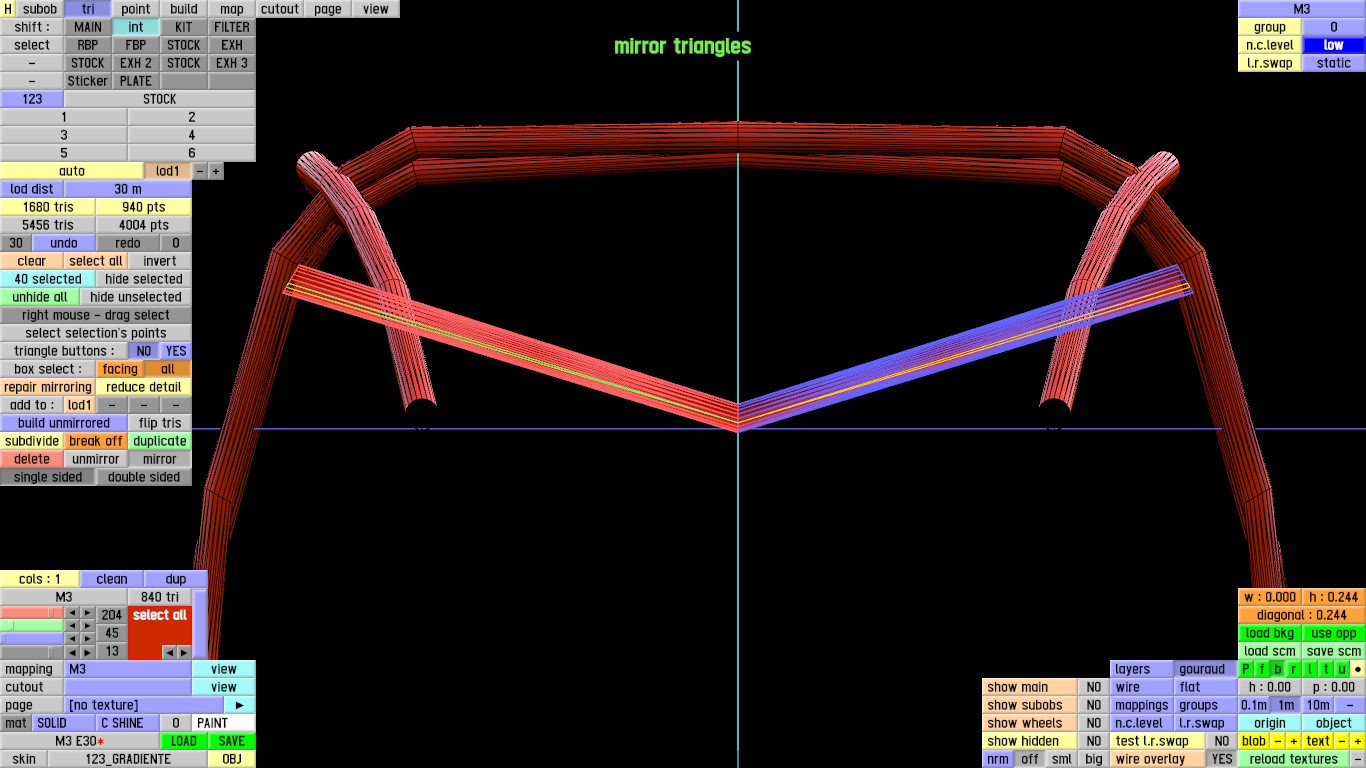Screen dimensions: 1366x768
Task: Click the plus button beside auto lod1
Action: (216, 171)
